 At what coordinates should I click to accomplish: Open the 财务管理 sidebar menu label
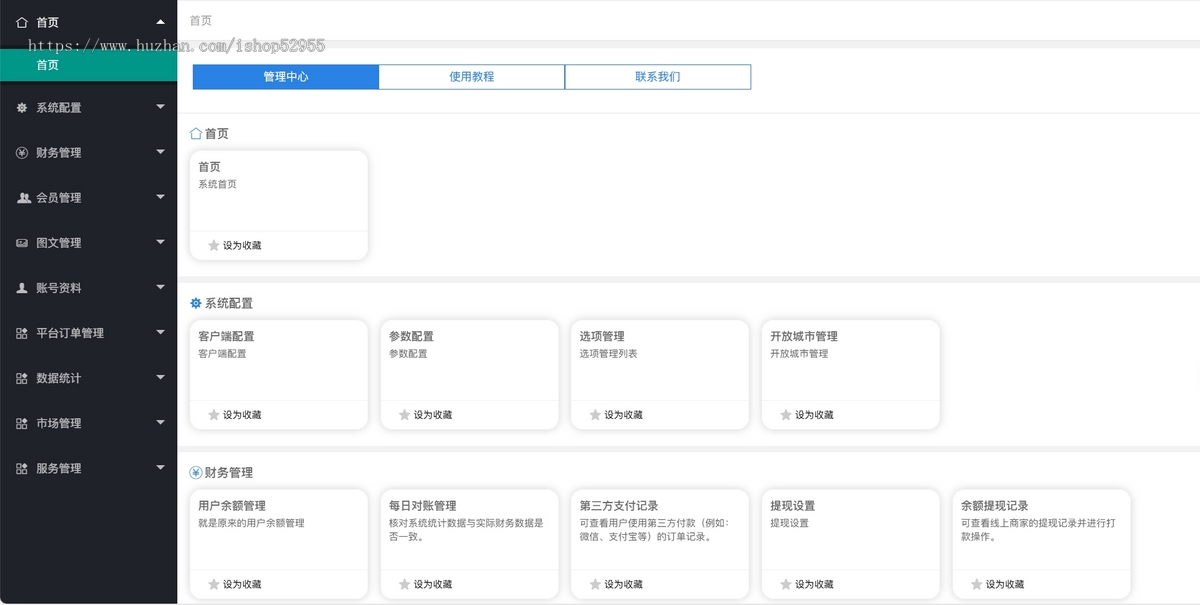pyautogui.click(x=59, y=152)
